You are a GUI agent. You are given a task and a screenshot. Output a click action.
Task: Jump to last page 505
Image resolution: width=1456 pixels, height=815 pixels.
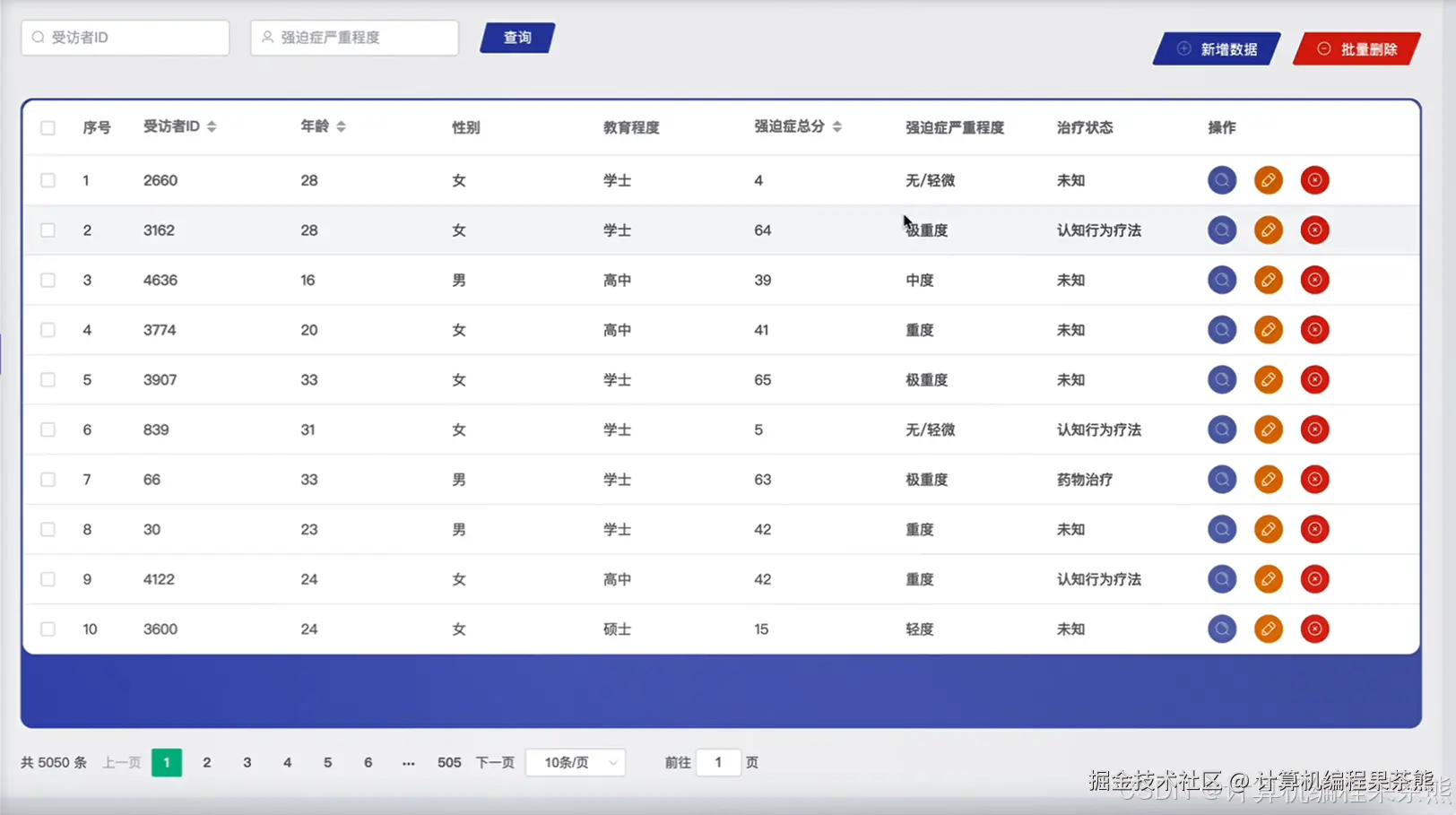(x=449, y=762)
